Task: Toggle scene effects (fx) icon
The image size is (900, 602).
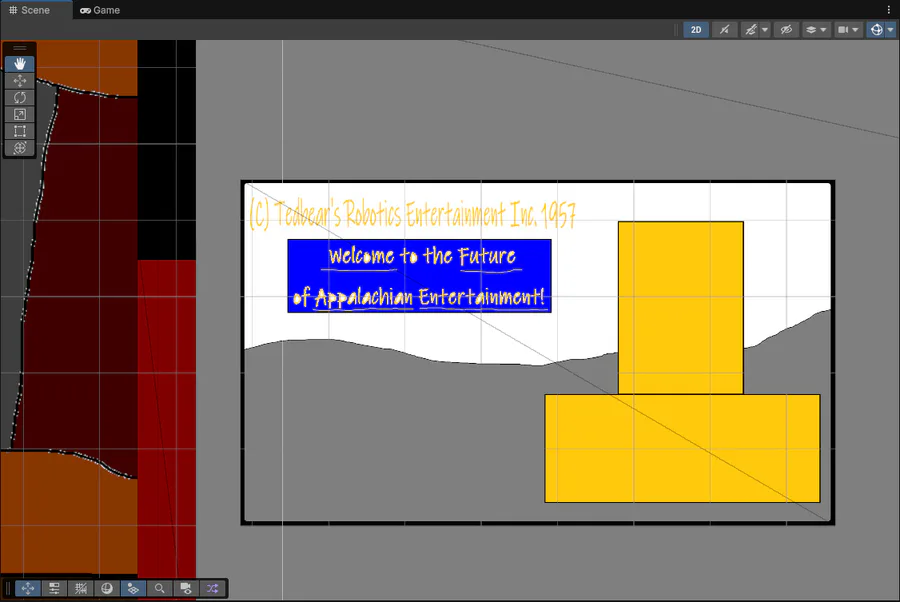Action: pyautogui.click(x=750, y=30)
